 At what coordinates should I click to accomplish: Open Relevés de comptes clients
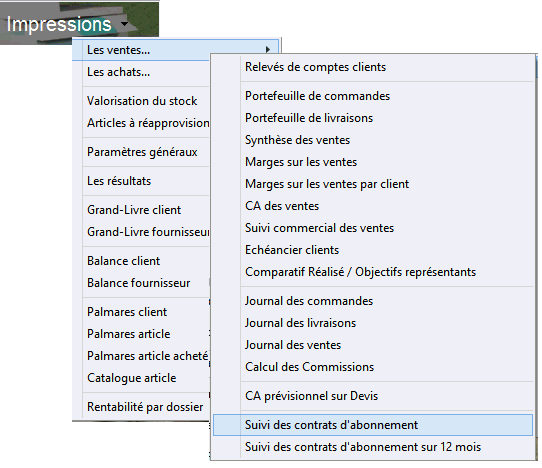(x=315, y=67)
